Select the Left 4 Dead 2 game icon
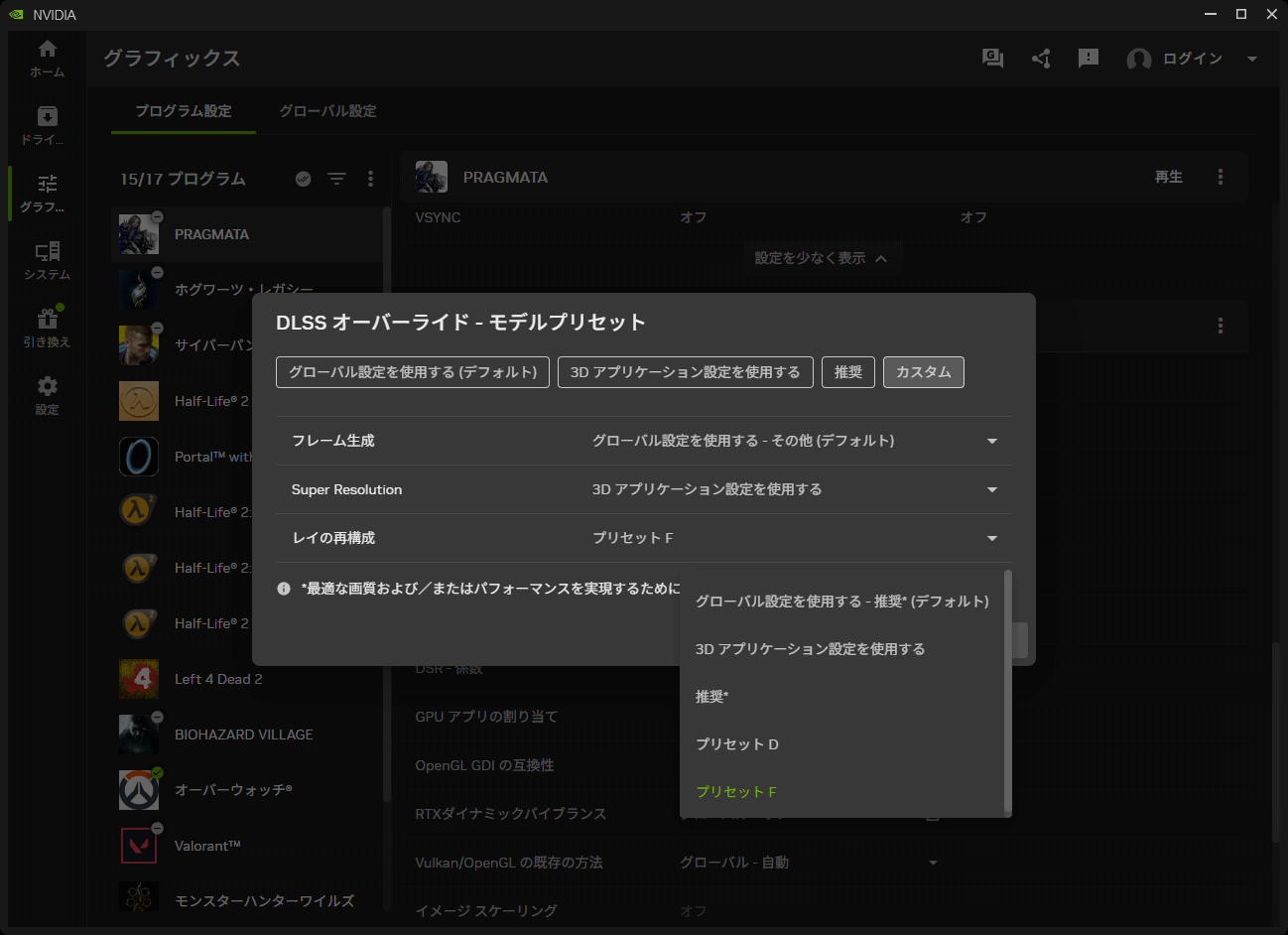 tap(139, 679)
